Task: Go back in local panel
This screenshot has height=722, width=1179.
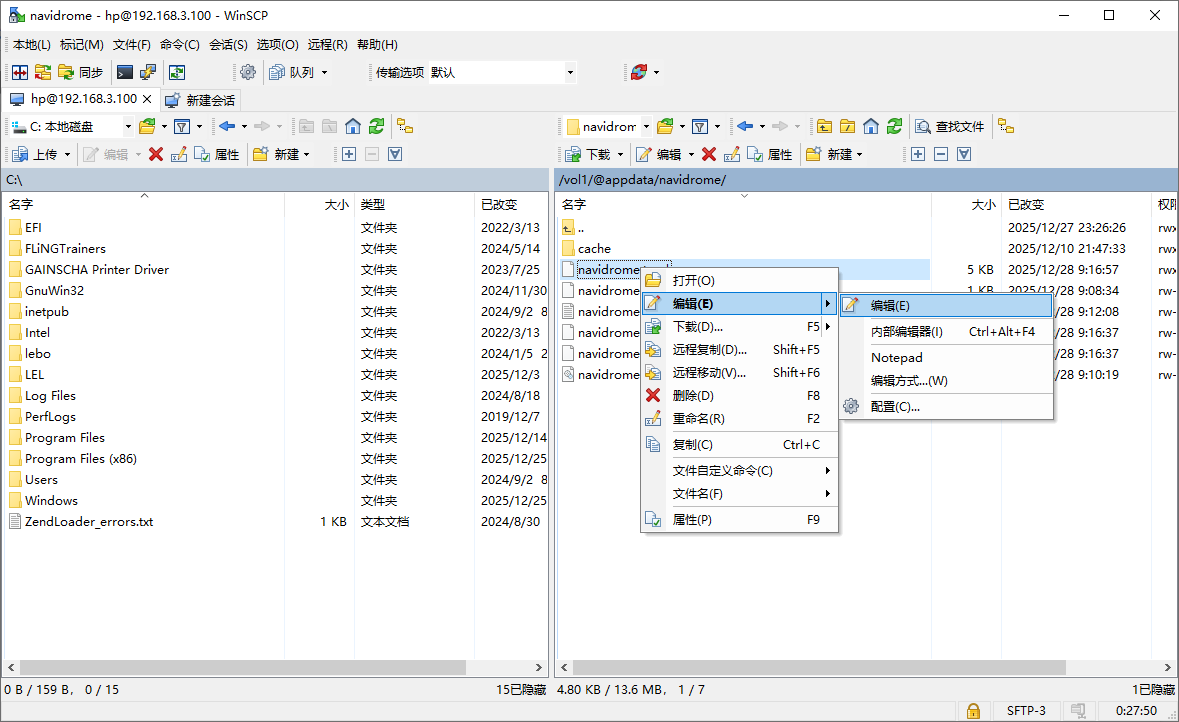Action: tap(227, 126)
